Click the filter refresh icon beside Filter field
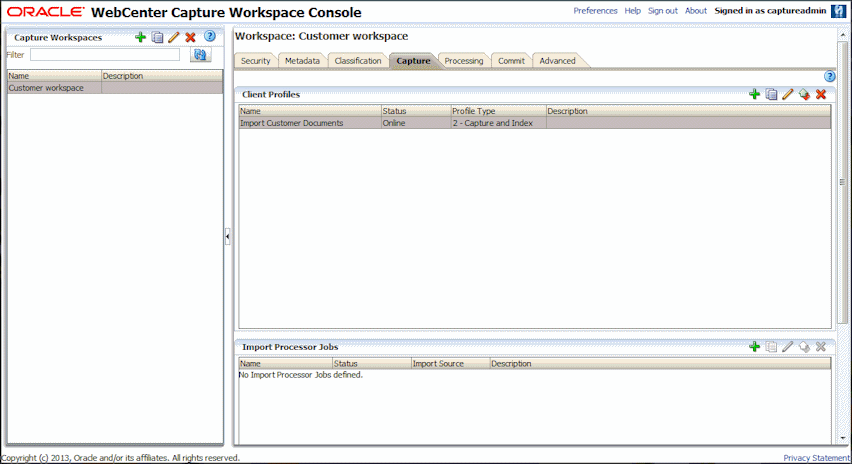Screen dimensions: 852x464 201,54
